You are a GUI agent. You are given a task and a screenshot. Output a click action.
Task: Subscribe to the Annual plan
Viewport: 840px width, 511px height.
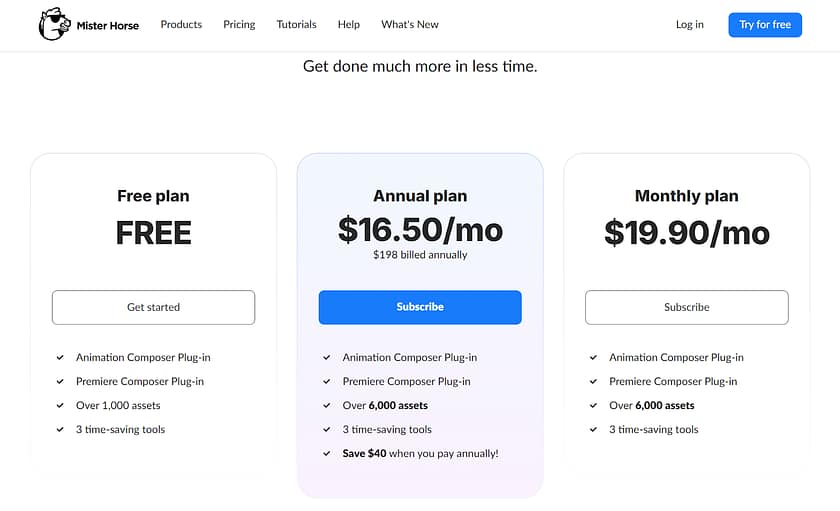click(x=420, y=307)
